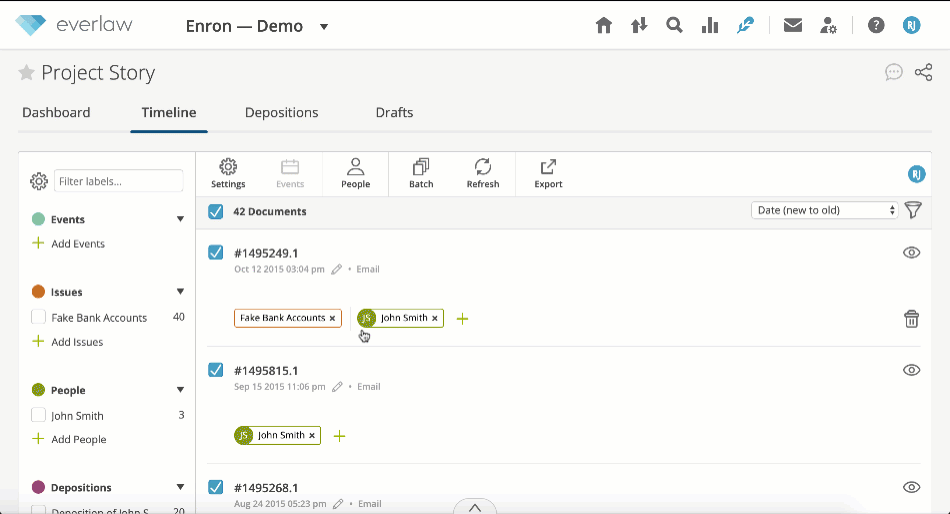
Task: Switch to the Drafts tab
Action: click(x=394, y=113)
